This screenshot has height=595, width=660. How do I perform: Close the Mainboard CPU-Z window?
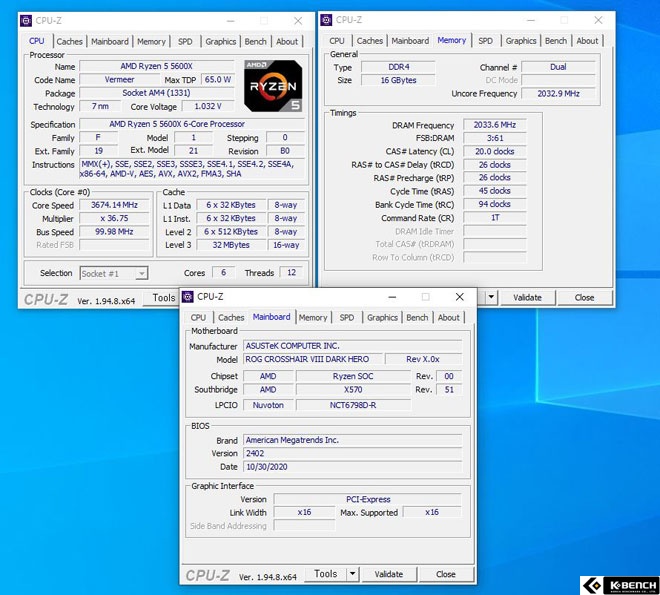[x=460, y=297]
